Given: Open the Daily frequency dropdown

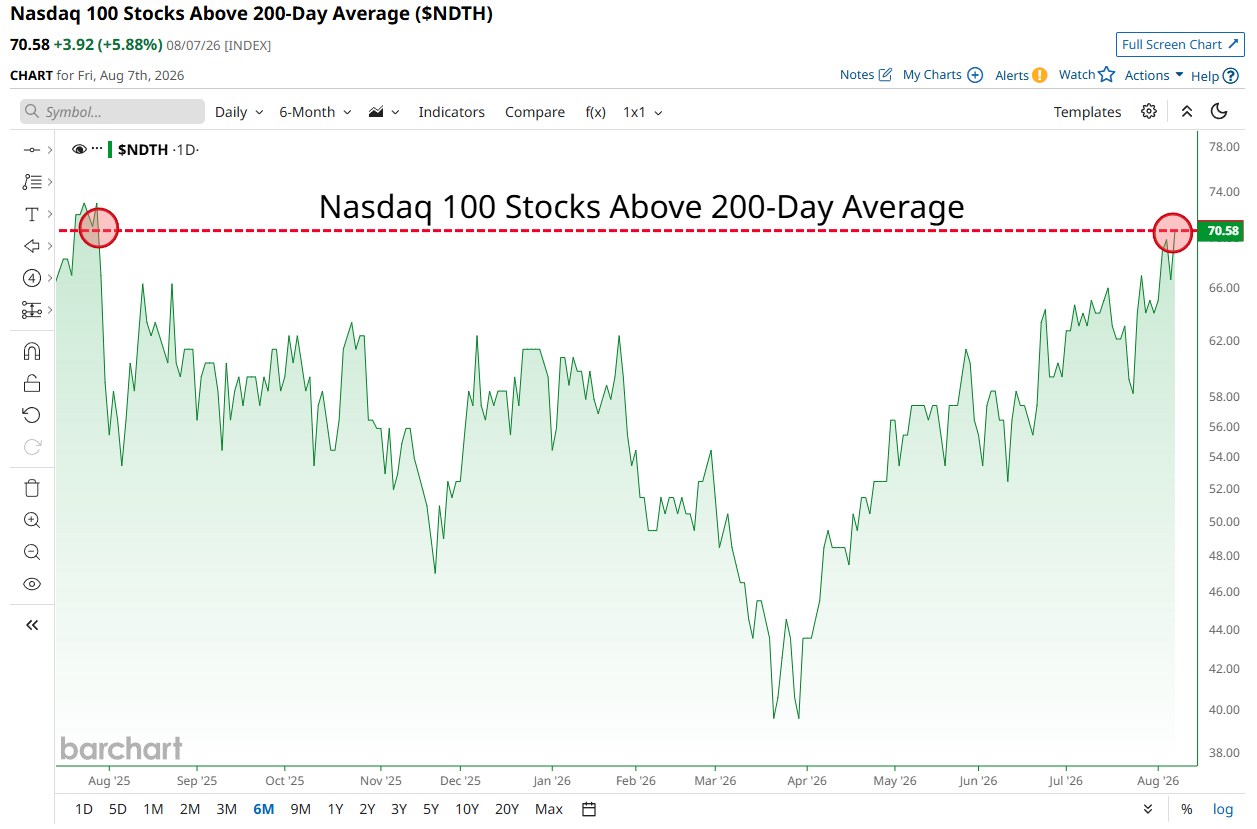Looking at the screenshot, I should click(239, 112).
